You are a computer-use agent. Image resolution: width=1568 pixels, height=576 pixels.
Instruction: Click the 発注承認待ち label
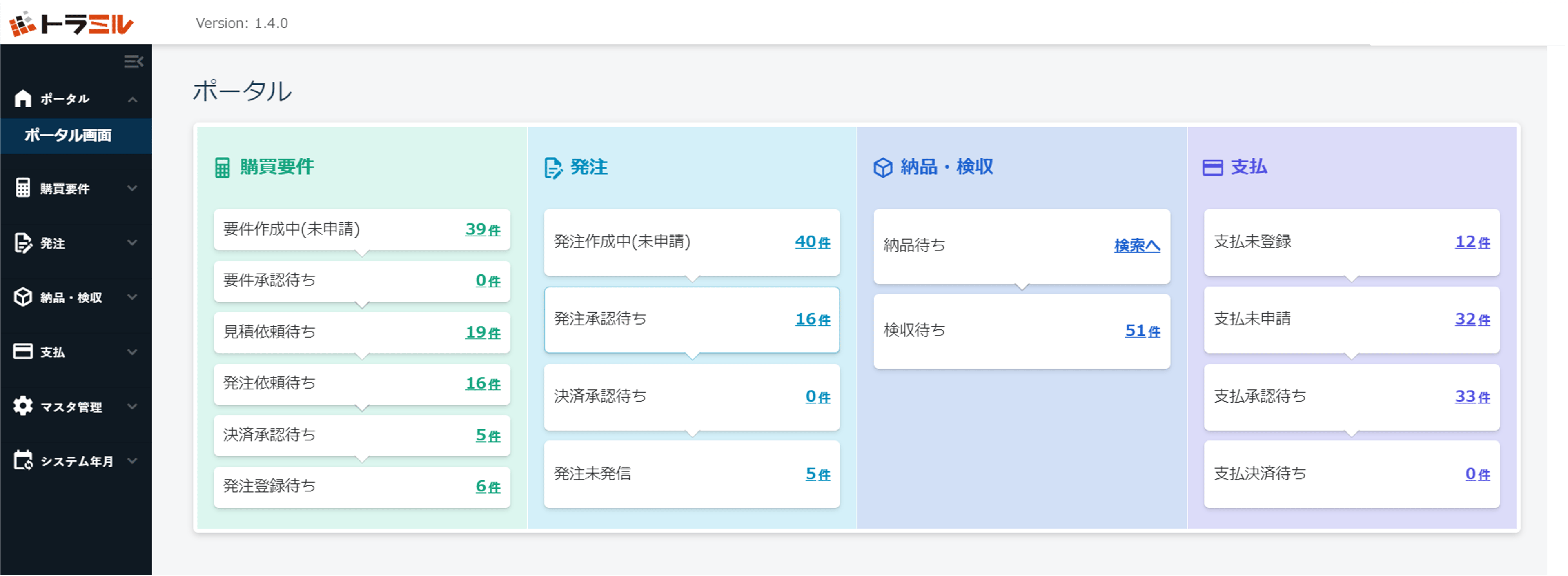pos(600,319)
